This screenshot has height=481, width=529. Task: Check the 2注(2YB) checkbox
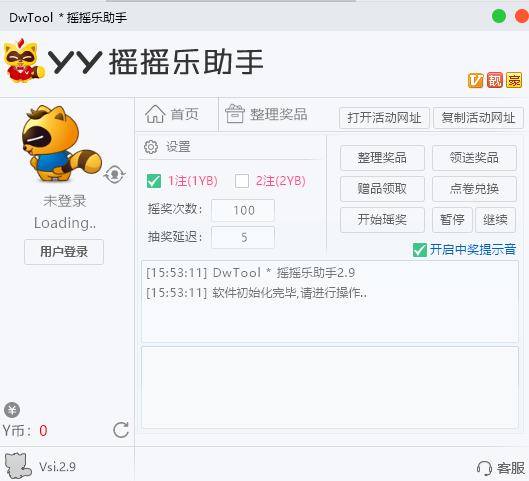(242, 181)
